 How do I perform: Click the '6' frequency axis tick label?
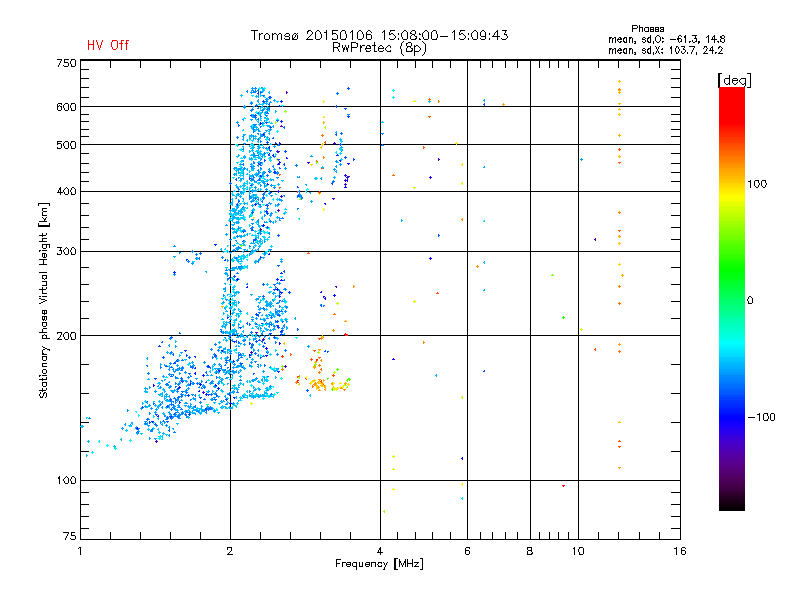click(467, 551)
